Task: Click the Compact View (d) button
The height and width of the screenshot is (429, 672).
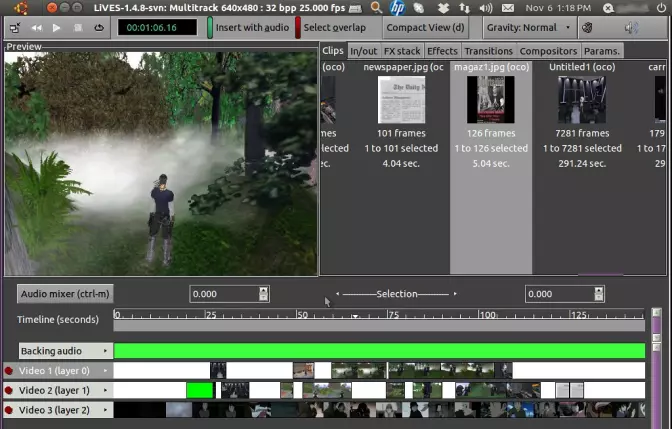Action: pyautogui.click(x=425, y=28)
